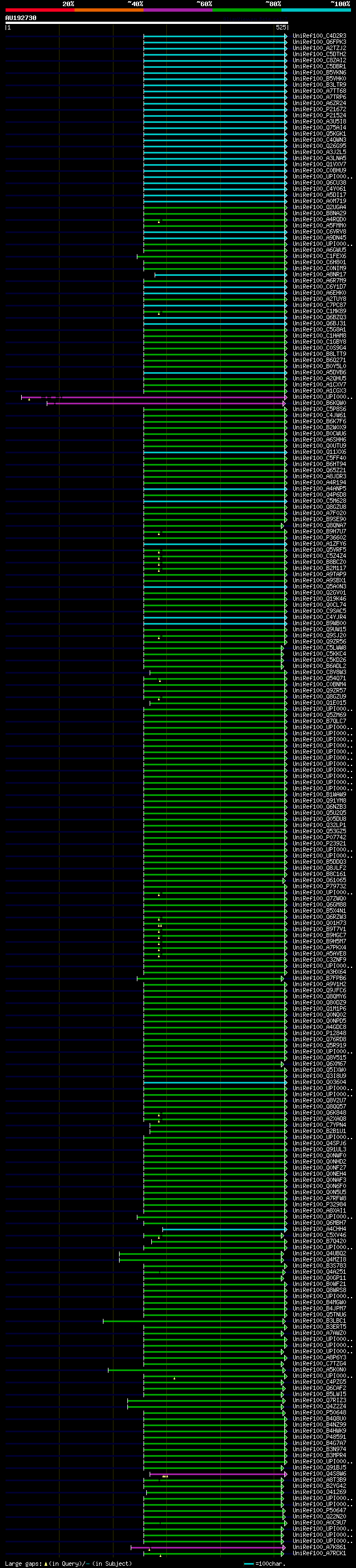This screenshot has width=356, height=1568.
Task: Select hit label UniRef100_A5DI17
Action: [319, 195]
